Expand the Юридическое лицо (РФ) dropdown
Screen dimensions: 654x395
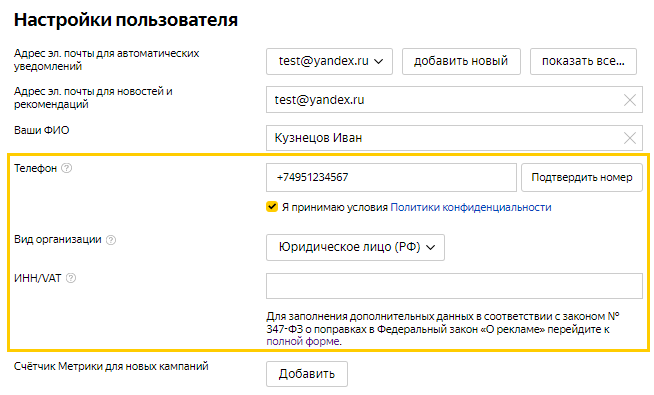pyautogui.click(x=355, y=247)
